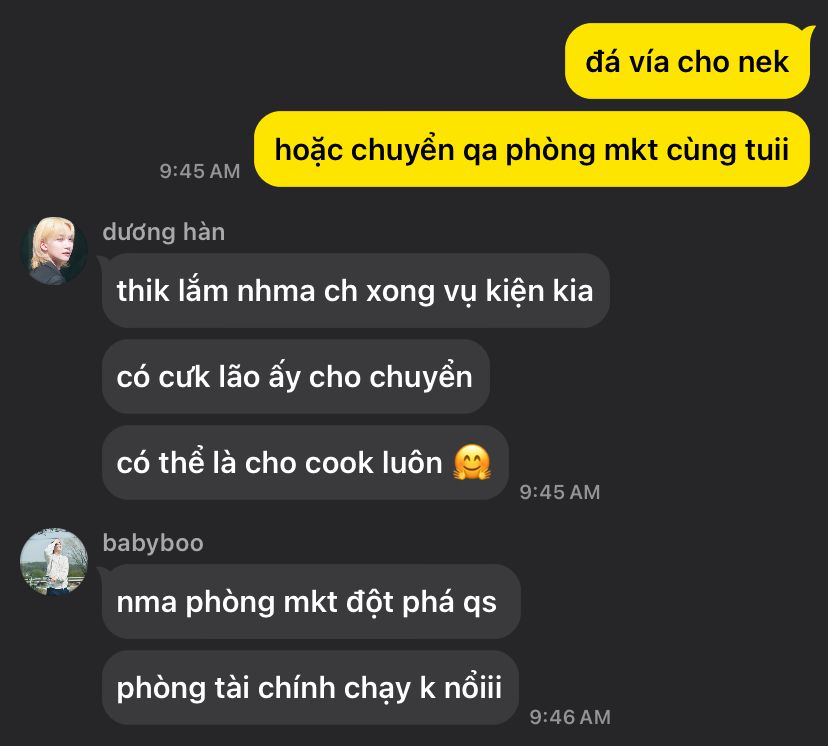The image size is (828, 746).
Task: Click the word "kiện" in the thik lắm message
Action: pyautogui.click(x=515, y=291)
